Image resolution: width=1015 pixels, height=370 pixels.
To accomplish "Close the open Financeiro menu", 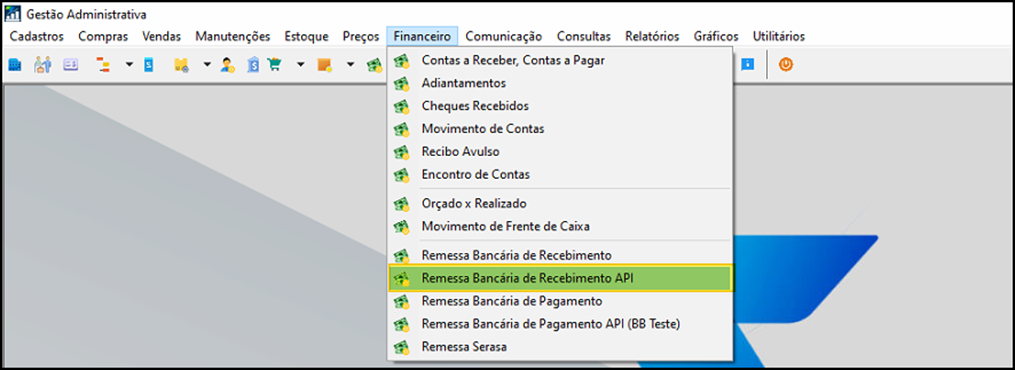I will click(422, 36).
